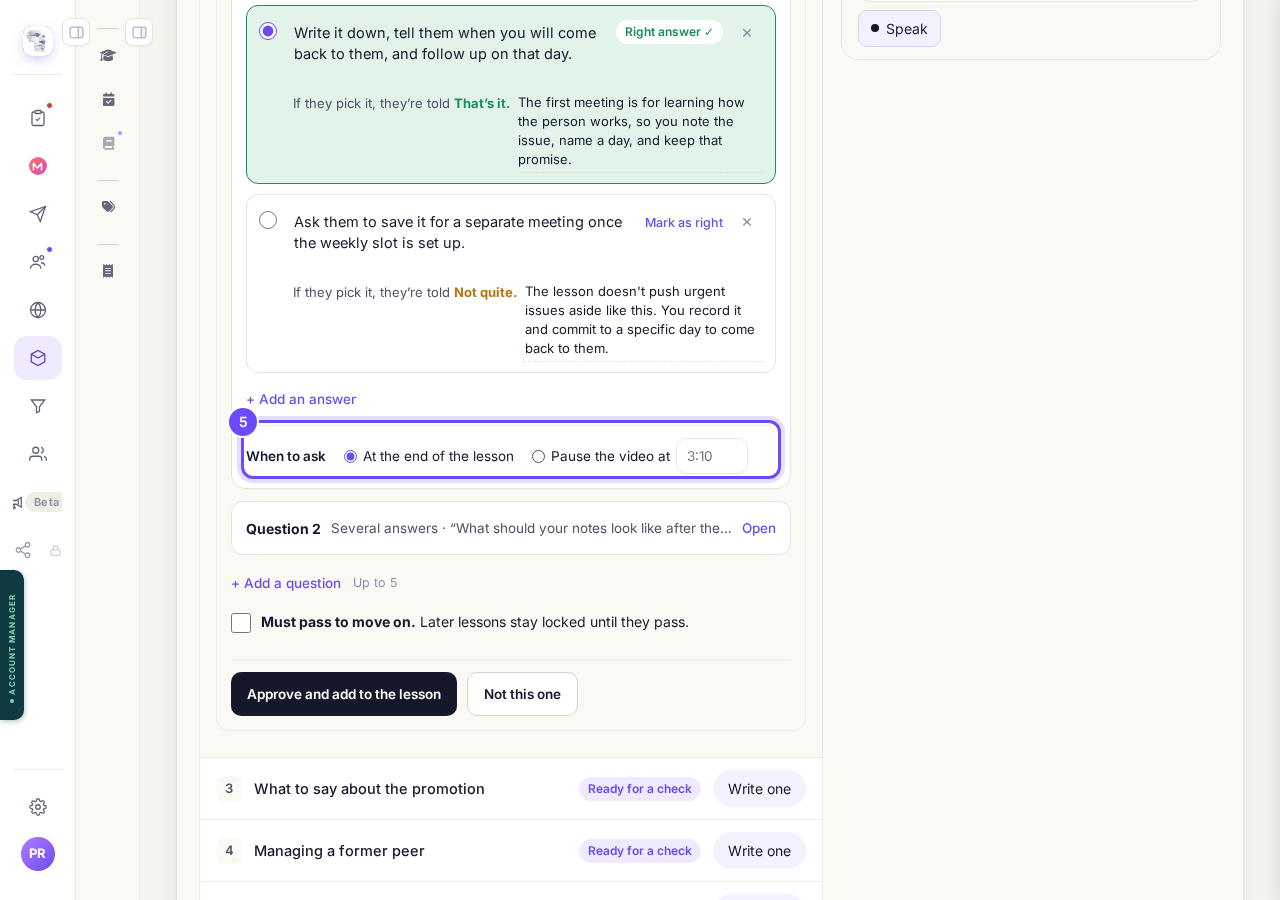
Task: Open the calendar check icon
Action: click(108, 99)
